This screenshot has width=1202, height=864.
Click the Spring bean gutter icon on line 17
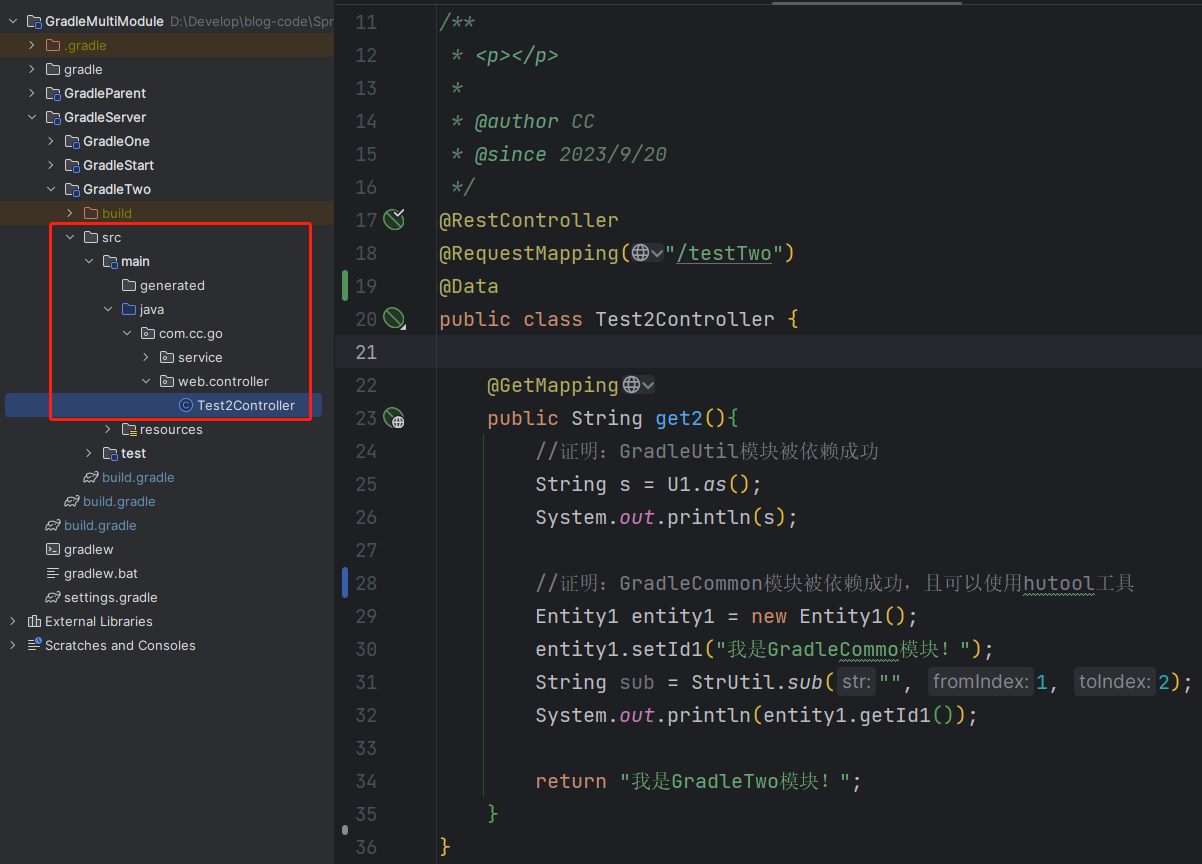(394, 220)
